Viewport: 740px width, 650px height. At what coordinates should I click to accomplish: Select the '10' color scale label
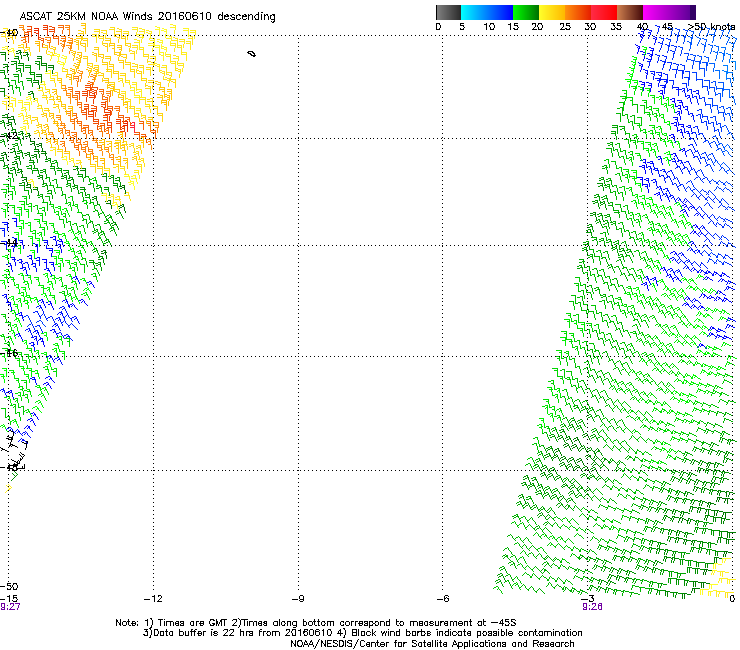[489, 27]
